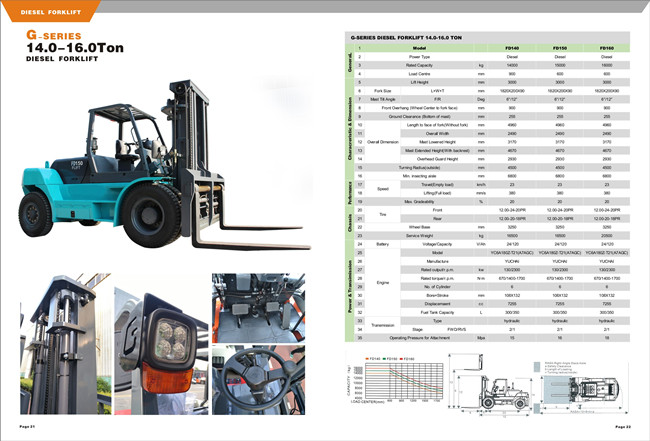Click the vertical 'Power & Transmission' section label
The image size is (650, 441).
click(349, 286)
